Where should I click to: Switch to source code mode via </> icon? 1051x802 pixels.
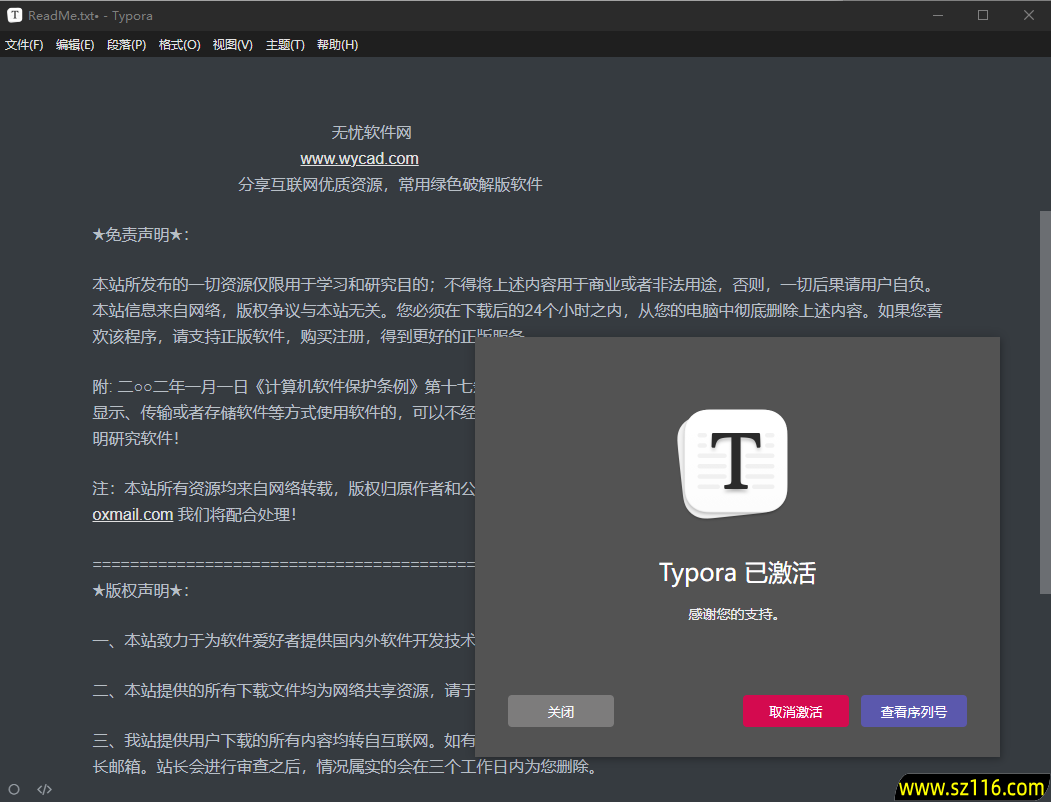click(x=45, y=789)
